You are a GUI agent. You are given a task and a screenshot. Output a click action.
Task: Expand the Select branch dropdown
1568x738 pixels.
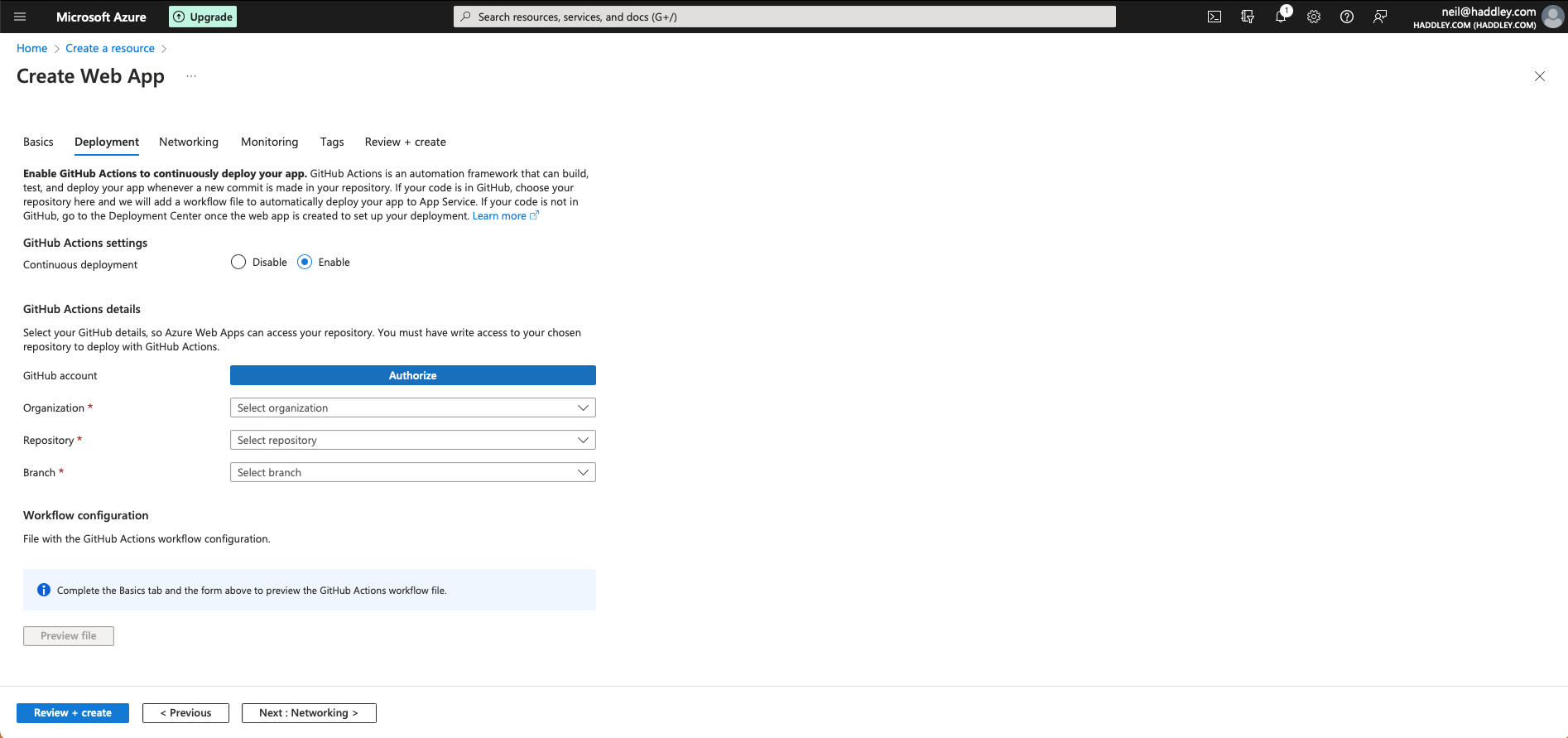click(413, 472)
